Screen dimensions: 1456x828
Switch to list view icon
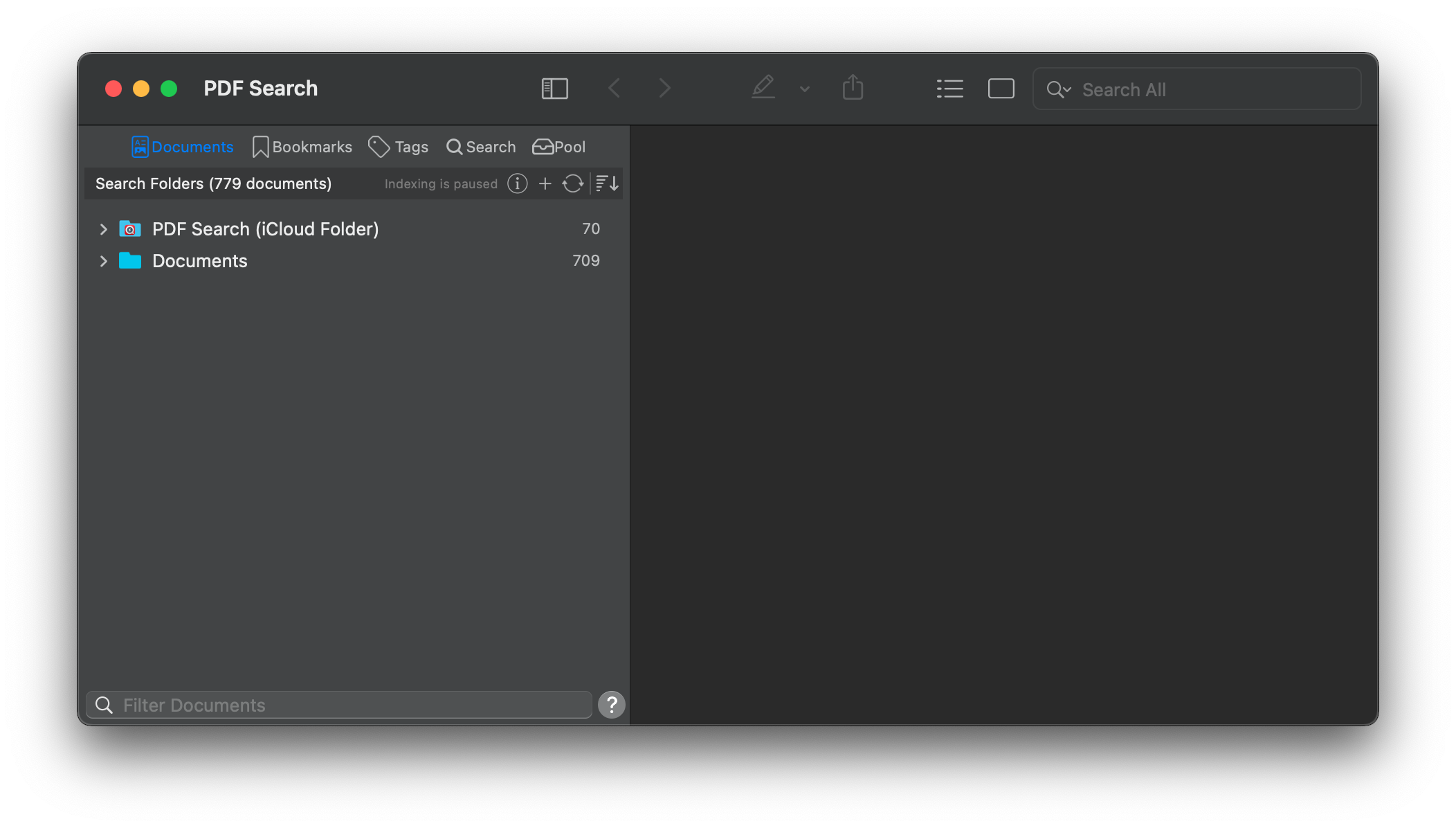949,89
